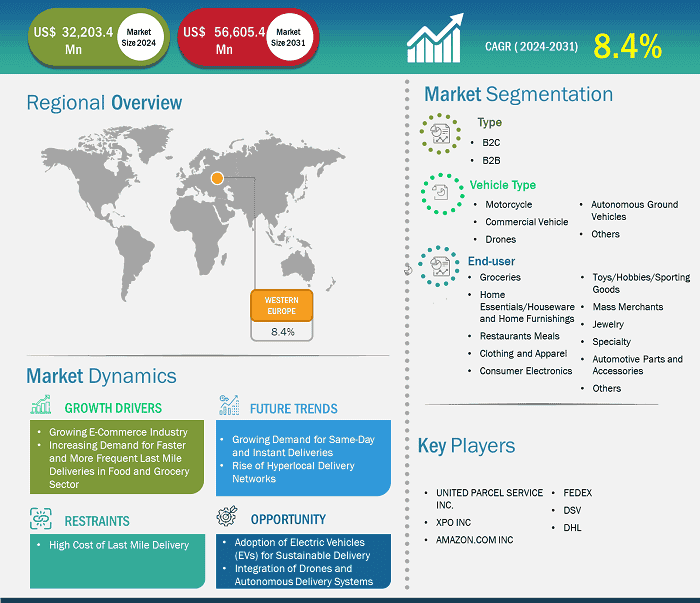The width and height of the screenshot is (700, 603).
Task: Click the OPPORTUNITY title
Action: click(288, 520)
